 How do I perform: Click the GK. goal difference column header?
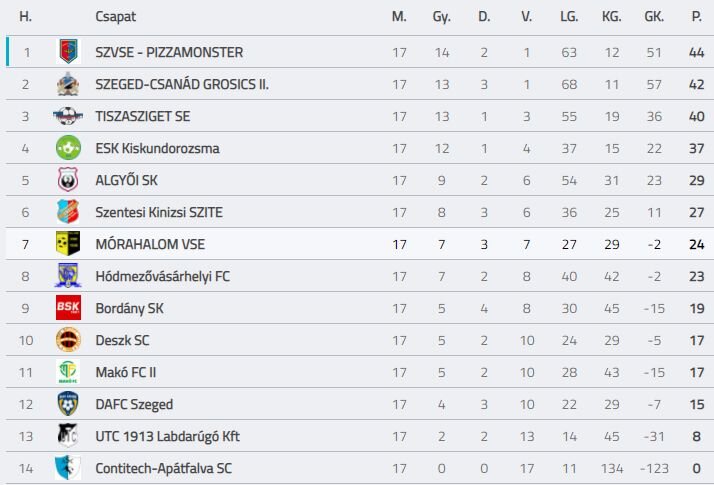tap(654, 17)
